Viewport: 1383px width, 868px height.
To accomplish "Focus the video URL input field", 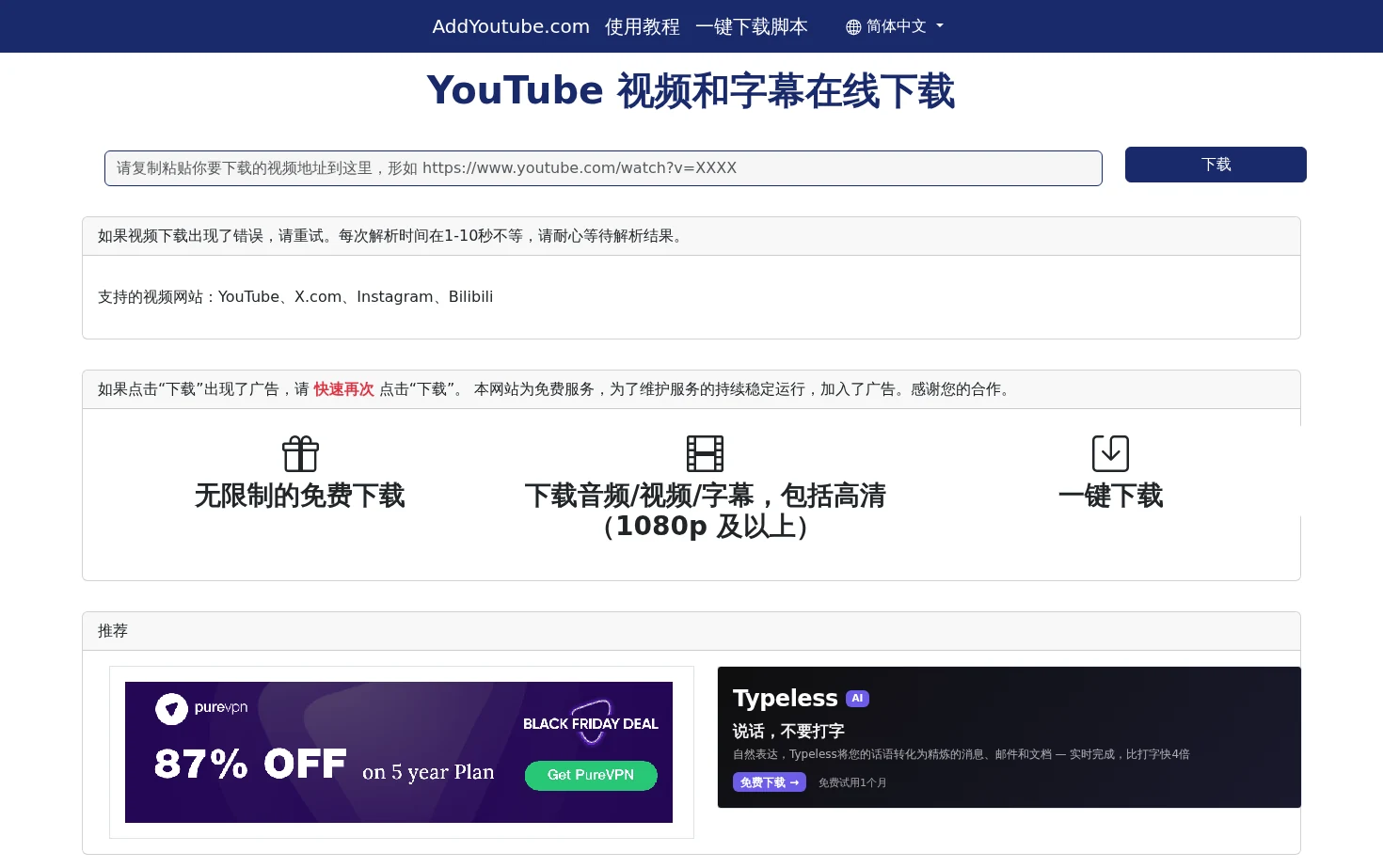I will pos(603,168).
